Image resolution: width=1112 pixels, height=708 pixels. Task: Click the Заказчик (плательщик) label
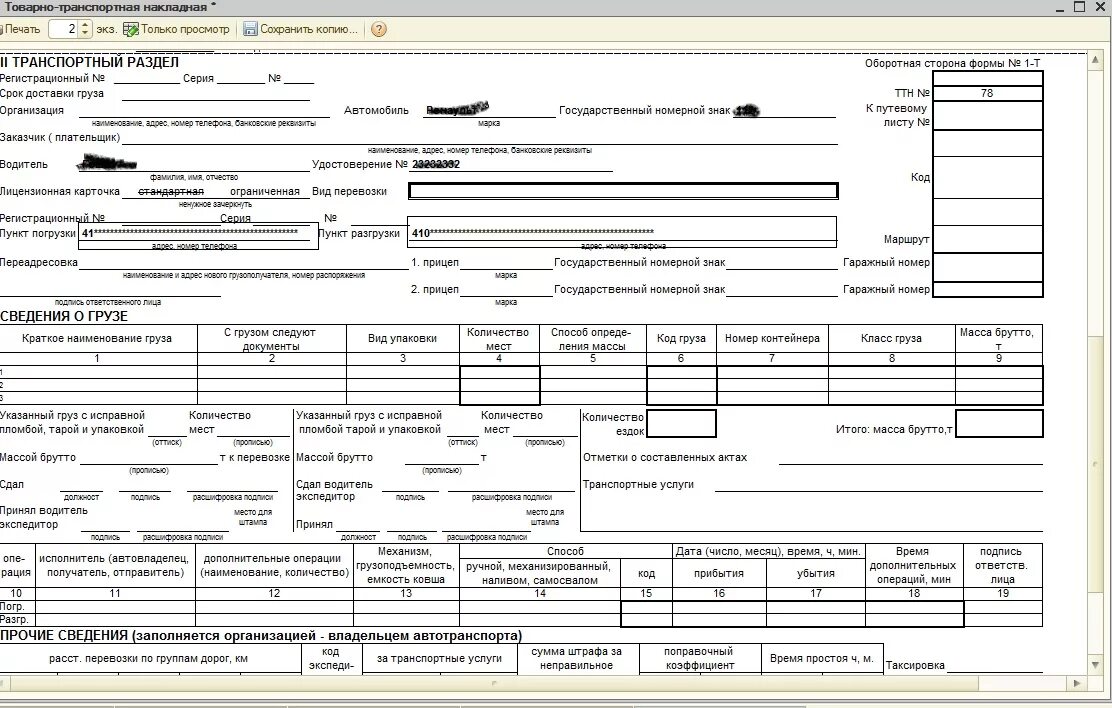[x=60, y=138]
